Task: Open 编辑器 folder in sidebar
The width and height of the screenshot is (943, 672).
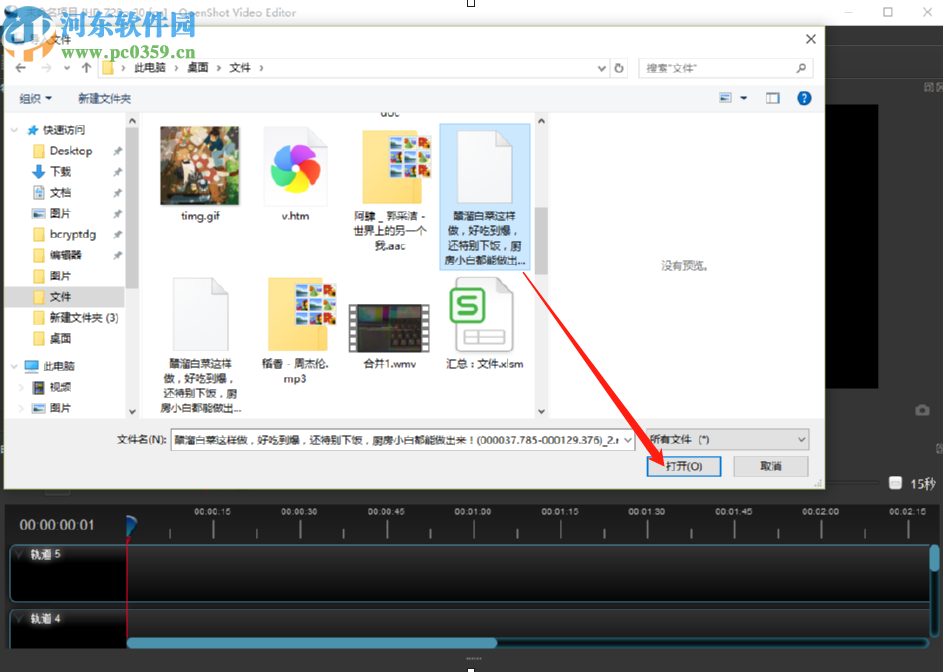Action: click(x=66, y=255)
